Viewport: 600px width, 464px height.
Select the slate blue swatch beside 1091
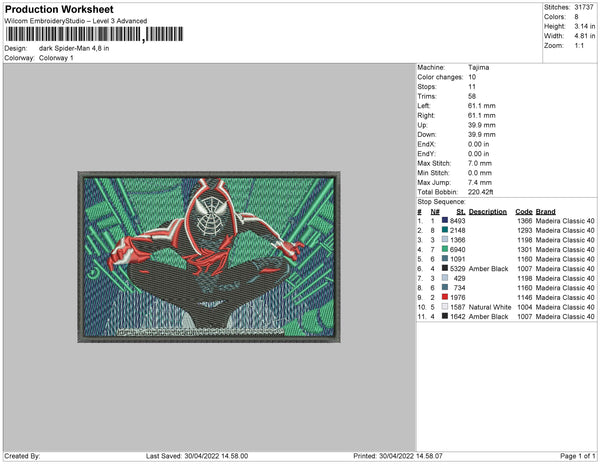[x=445, y=259]
